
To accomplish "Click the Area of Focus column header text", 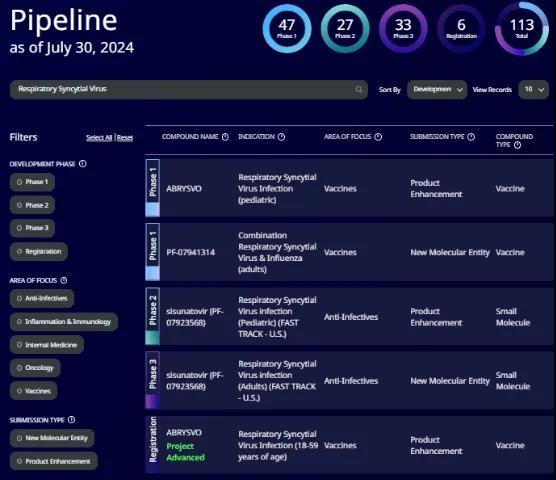I will tap(348, 137).
